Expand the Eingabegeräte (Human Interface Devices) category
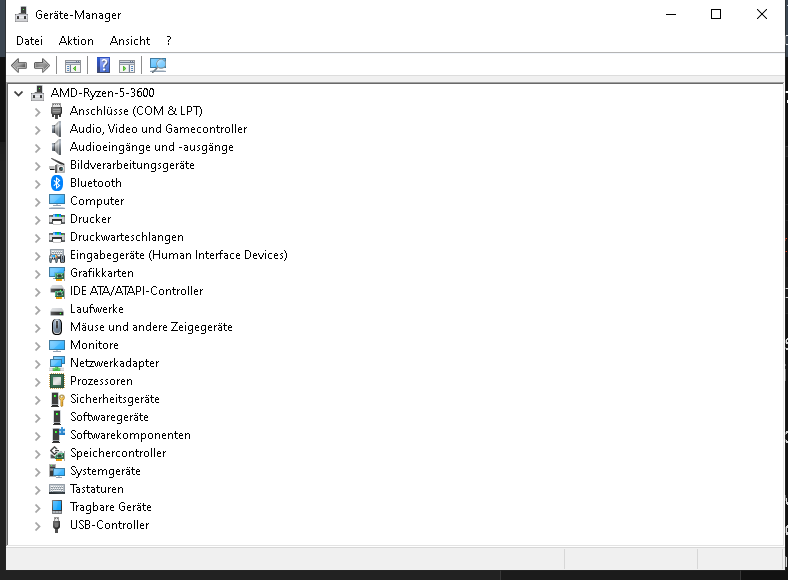 pyautogui.click(x=38, y=256)
